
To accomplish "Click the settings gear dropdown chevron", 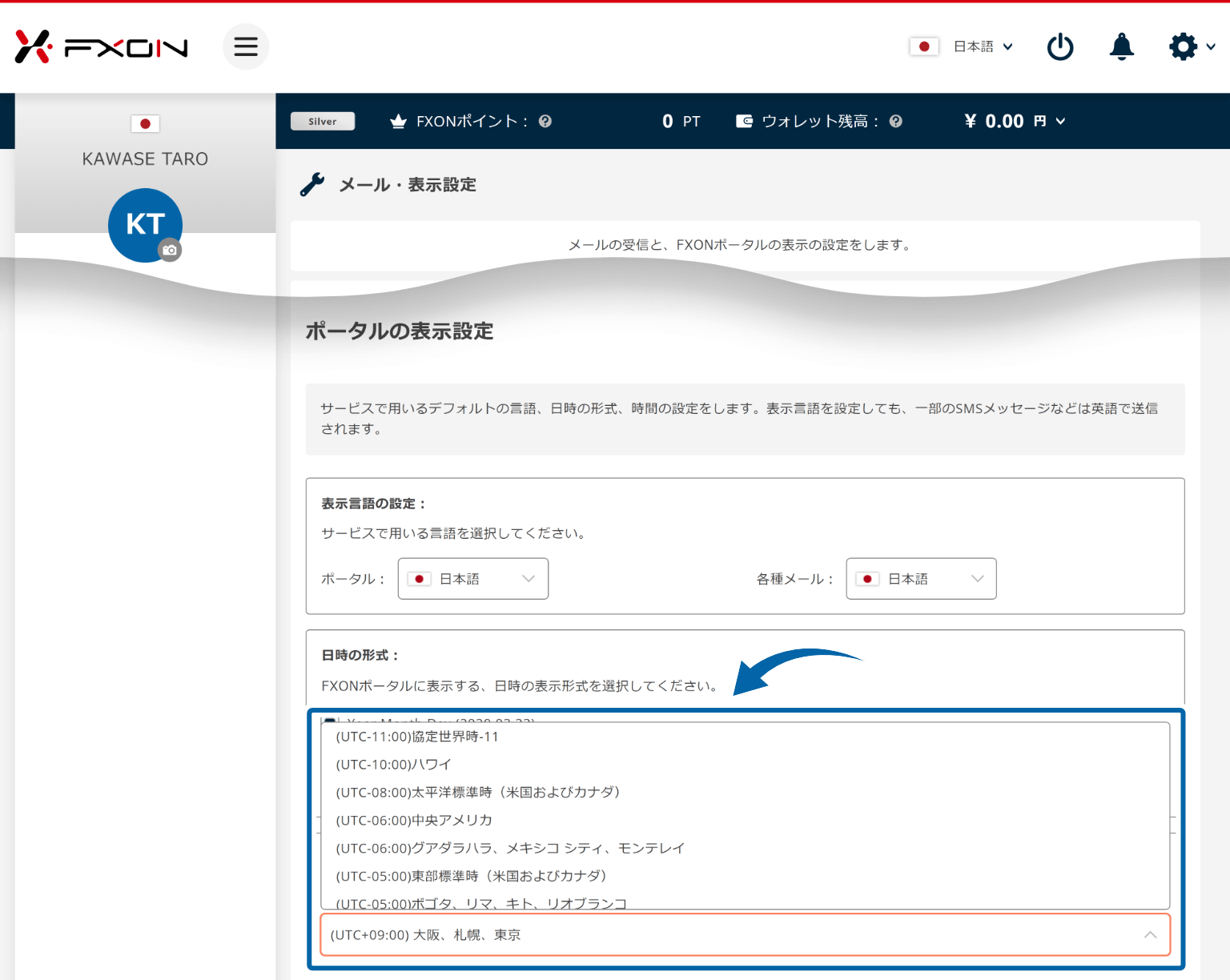I will (x=1211, y=46).
